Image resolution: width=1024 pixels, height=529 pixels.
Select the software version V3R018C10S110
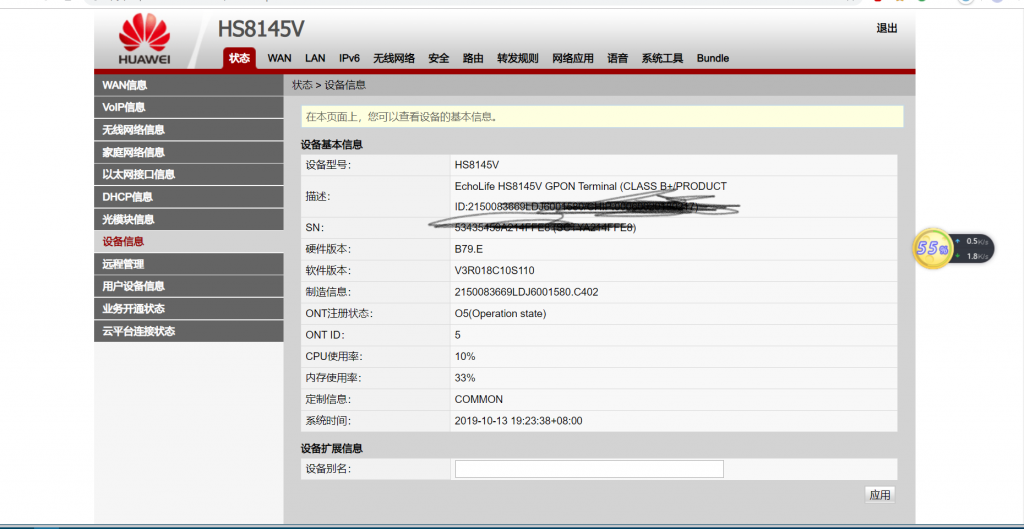(x=494, y=270)
